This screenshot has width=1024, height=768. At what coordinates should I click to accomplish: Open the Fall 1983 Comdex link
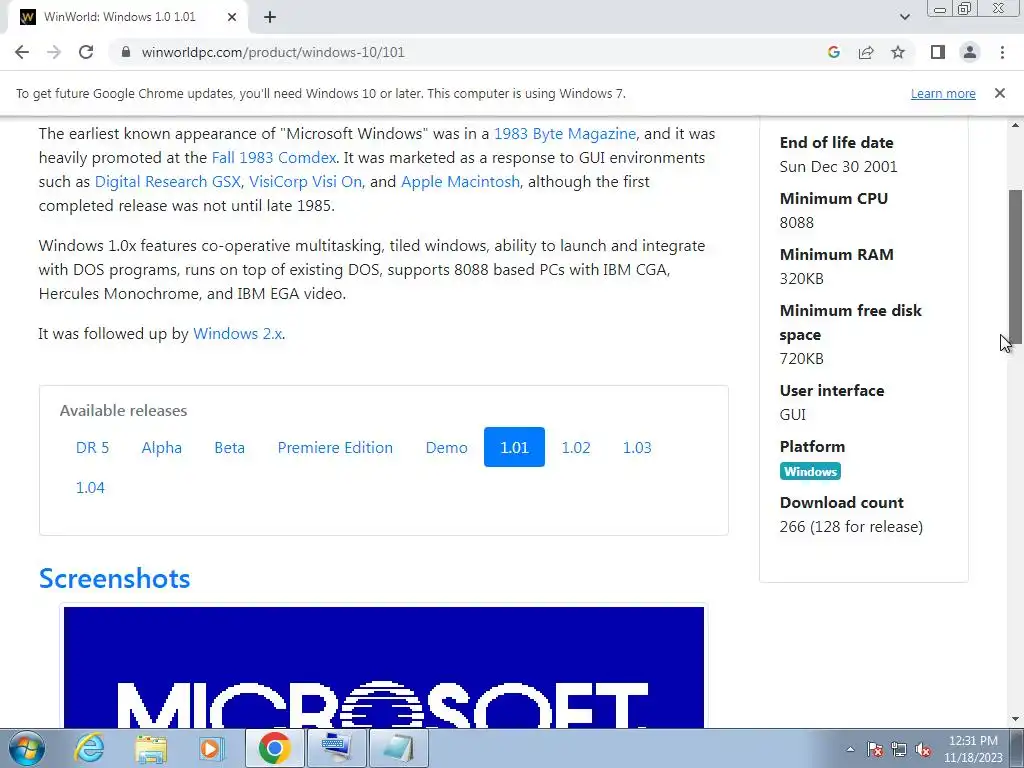(274, 157)
